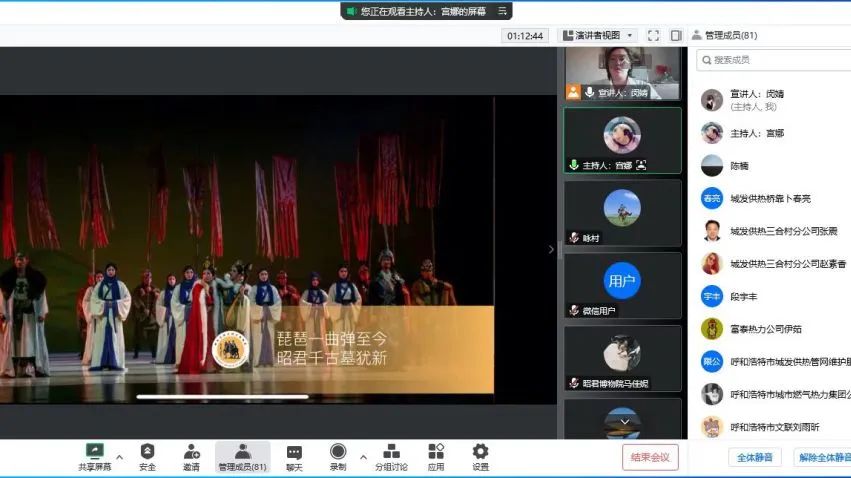The height and width of the screenshot is (478, 851).
Task: Select 咏村 participant tile
Action: (623, 213)
